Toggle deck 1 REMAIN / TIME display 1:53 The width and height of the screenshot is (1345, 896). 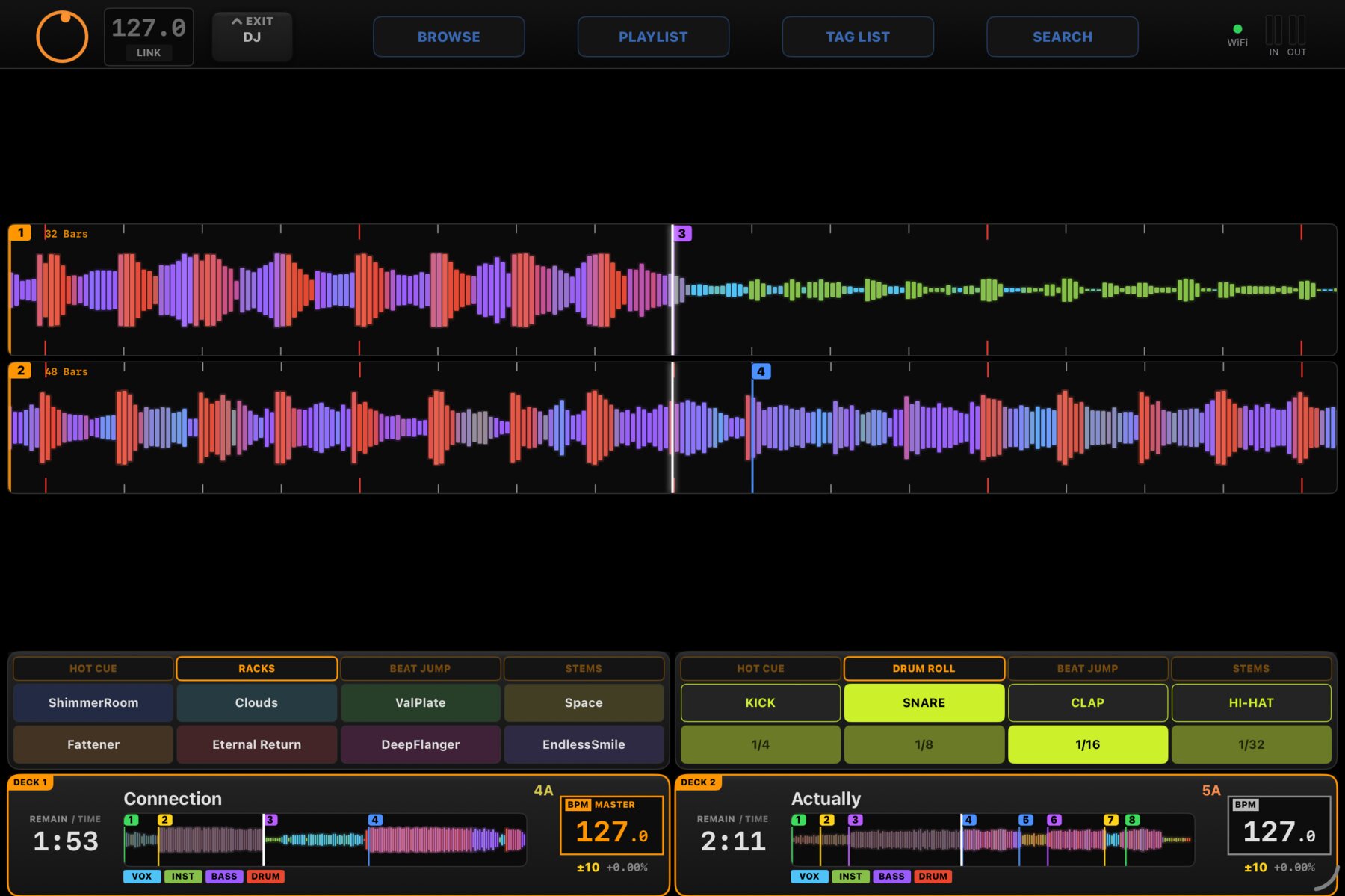[66, 834]
